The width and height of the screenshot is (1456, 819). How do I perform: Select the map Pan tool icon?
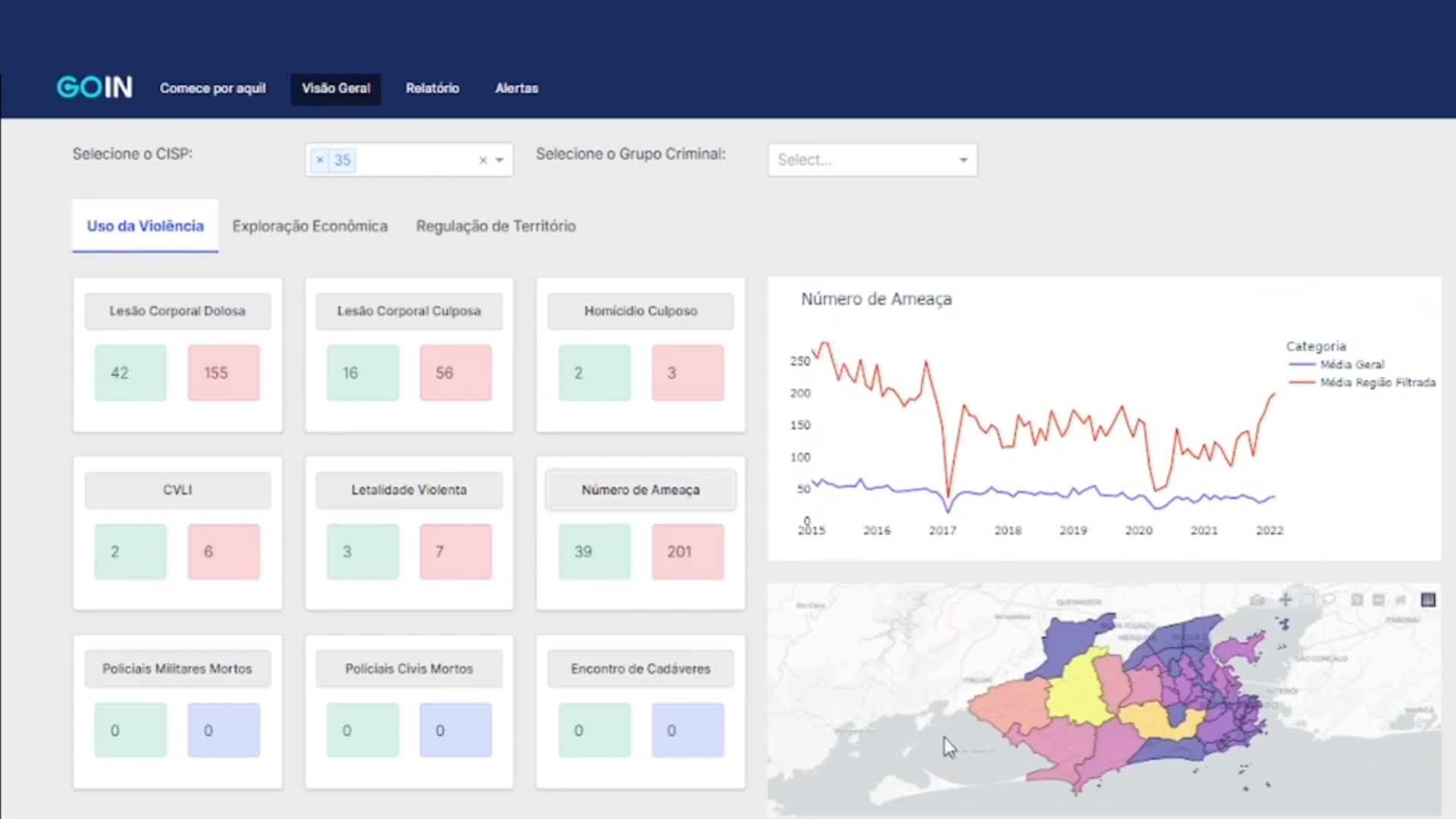tap(1285, 600)
